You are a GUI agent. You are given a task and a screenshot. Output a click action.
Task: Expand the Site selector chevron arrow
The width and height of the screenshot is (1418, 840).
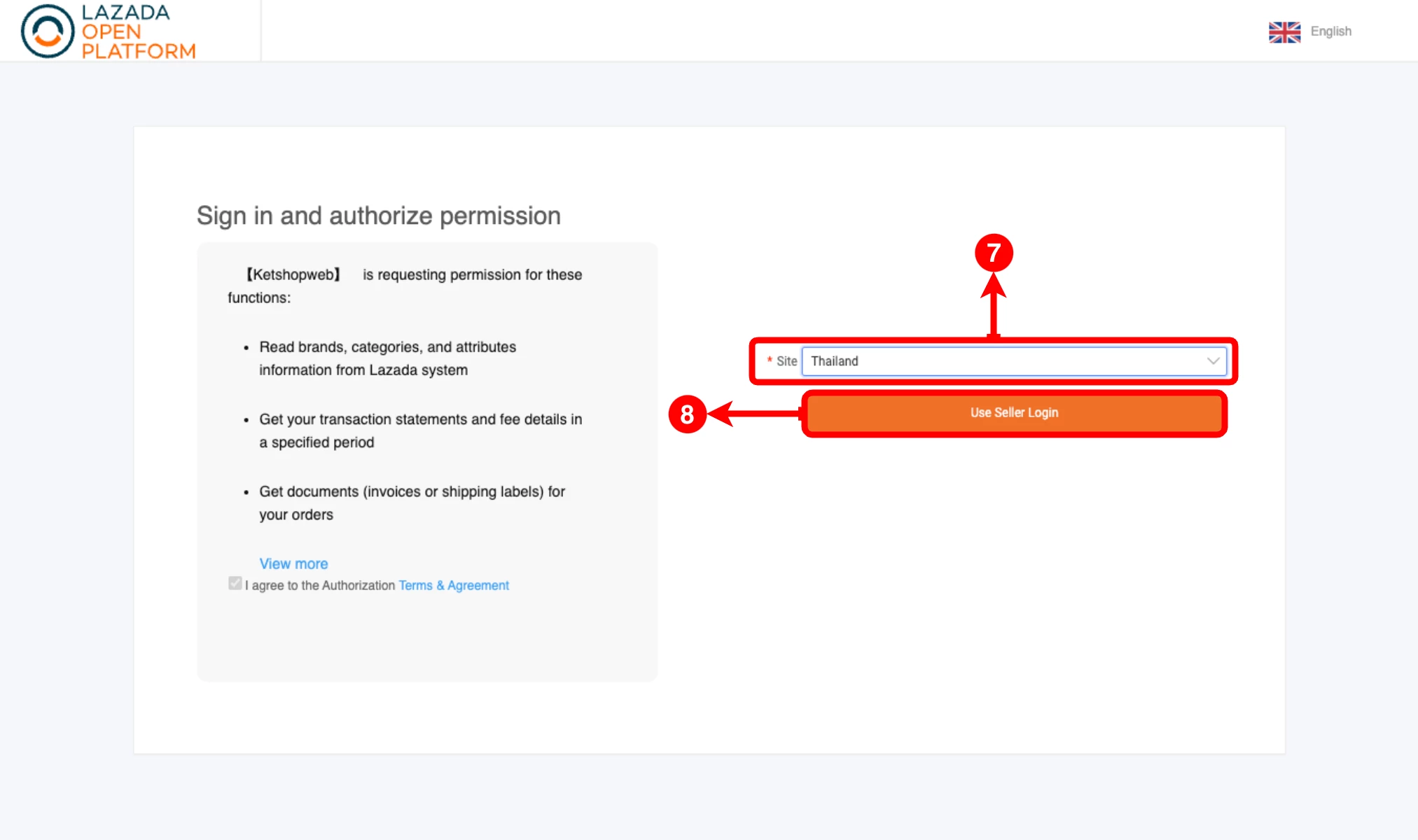click(x=1213, y=361)
